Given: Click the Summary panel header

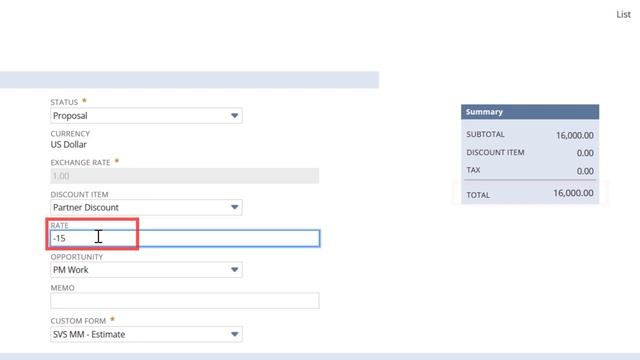Looking at the screenshot, I should [530, 112].
